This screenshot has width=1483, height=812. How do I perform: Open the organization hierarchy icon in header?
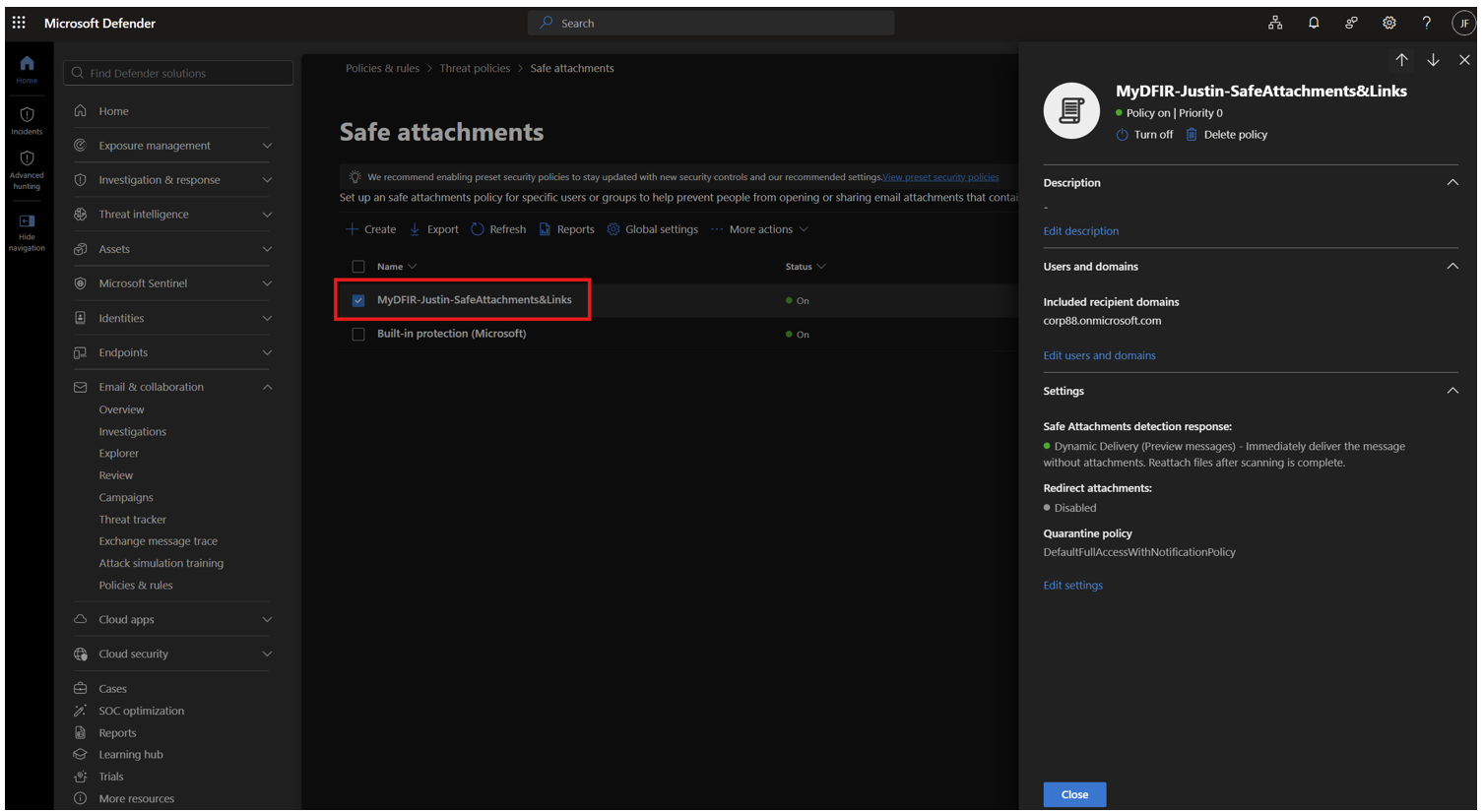point(1275,23)
